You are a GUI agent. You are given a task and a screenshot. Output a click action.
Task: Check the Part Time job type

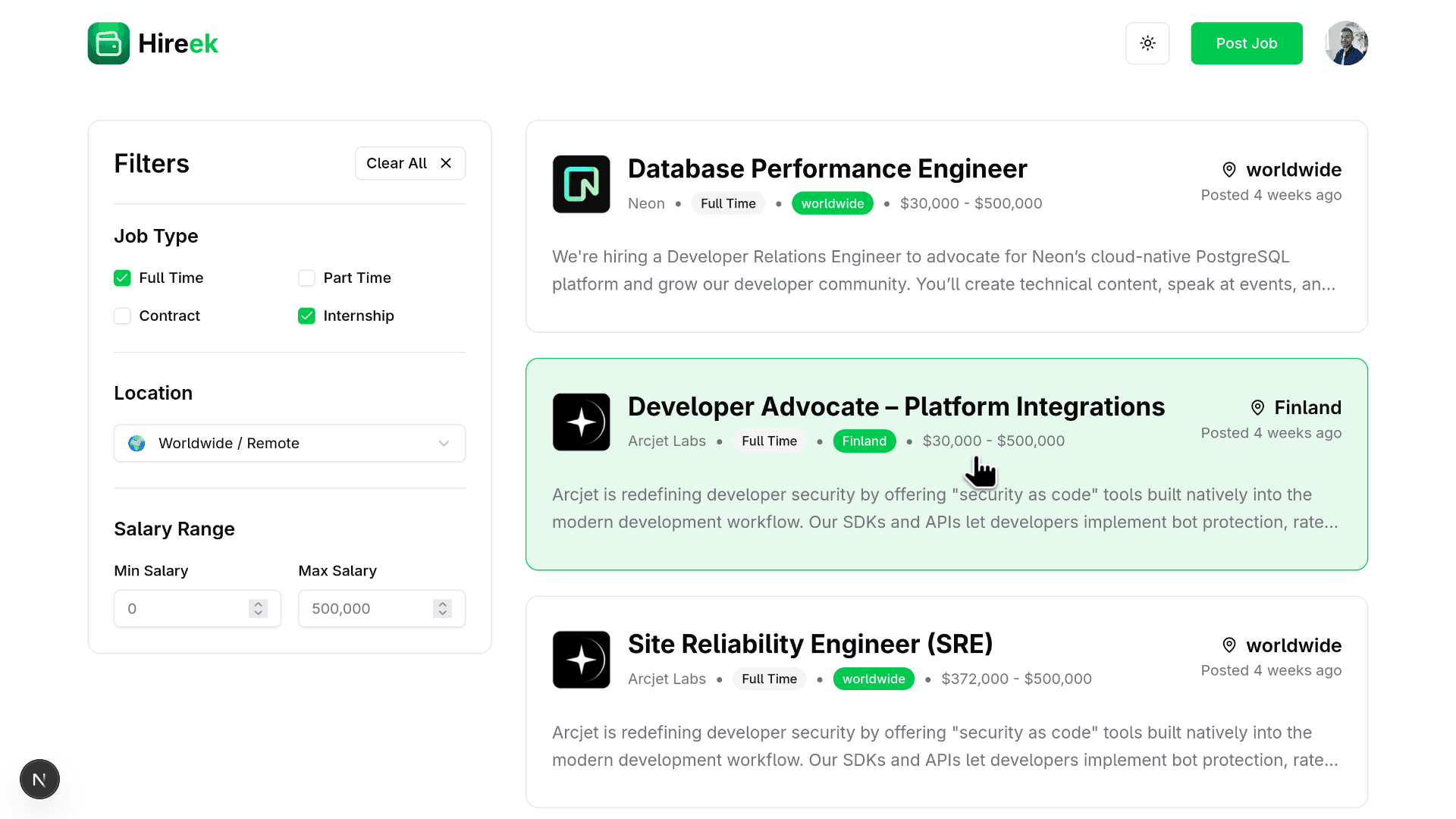[306, 278]
